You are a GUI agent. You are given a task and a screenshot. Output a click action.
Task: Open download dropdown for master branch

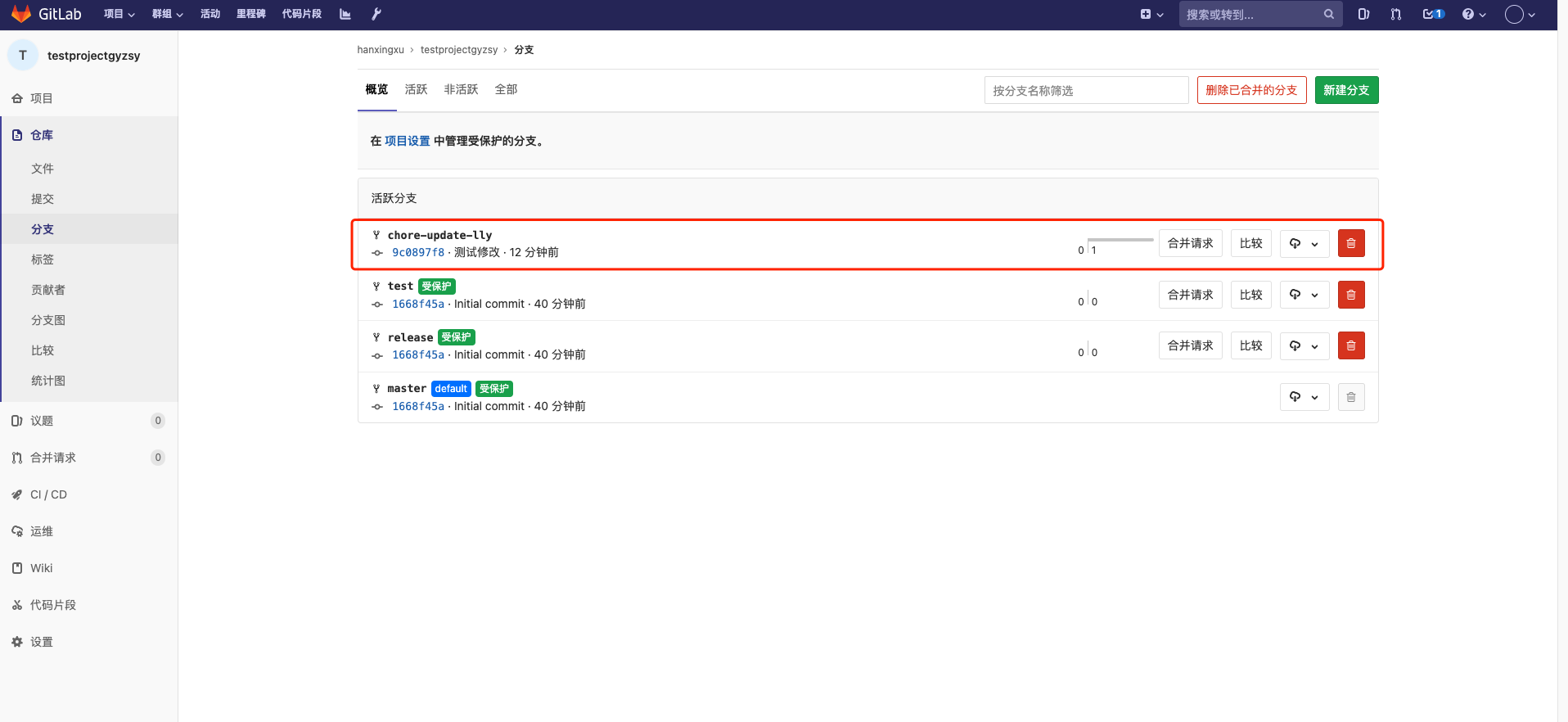tap(1304, 397)
